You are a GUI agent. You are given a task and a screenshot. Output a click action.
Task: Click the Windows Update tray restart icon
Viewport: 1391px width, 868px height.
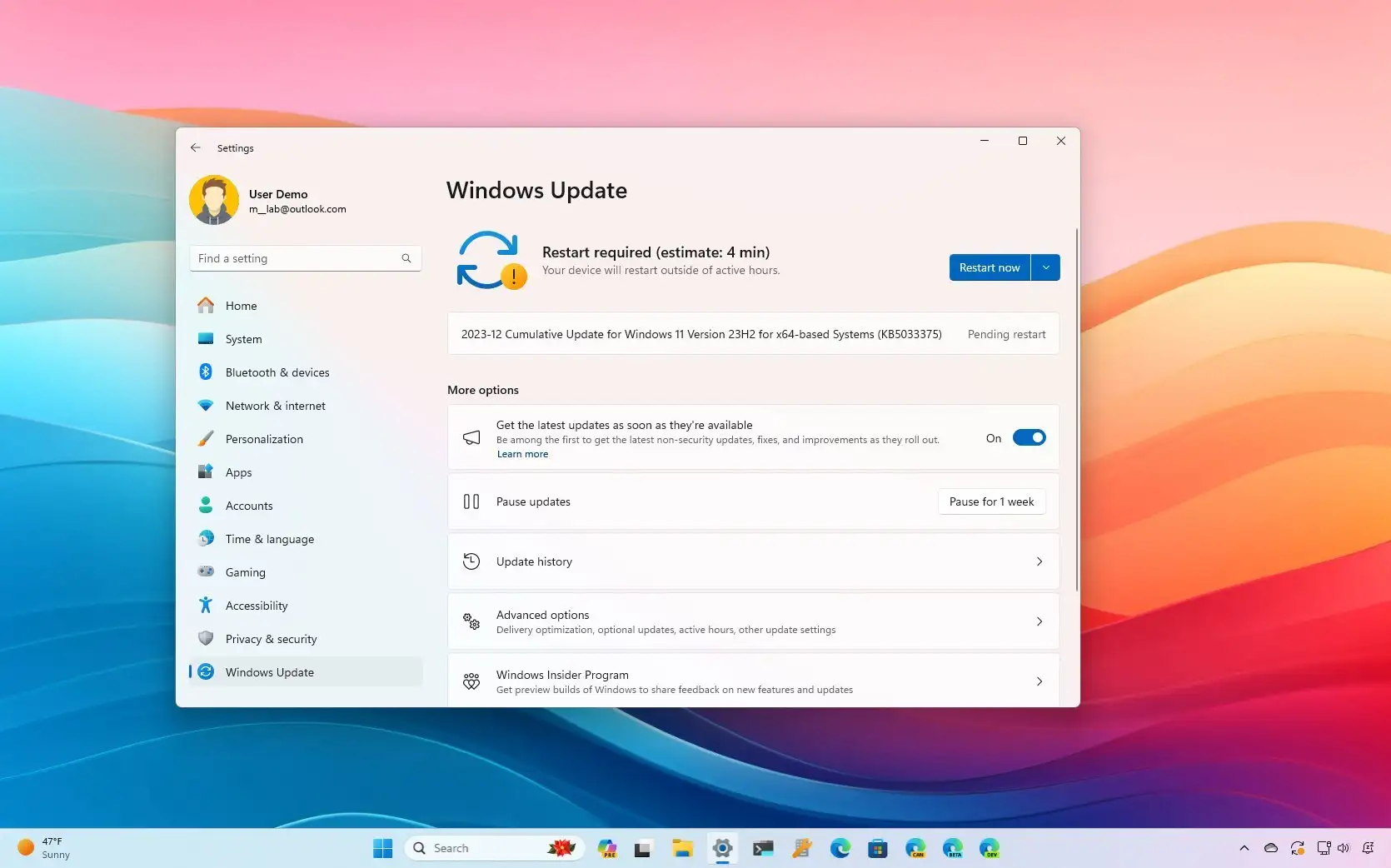click(x=1298, y=848)
